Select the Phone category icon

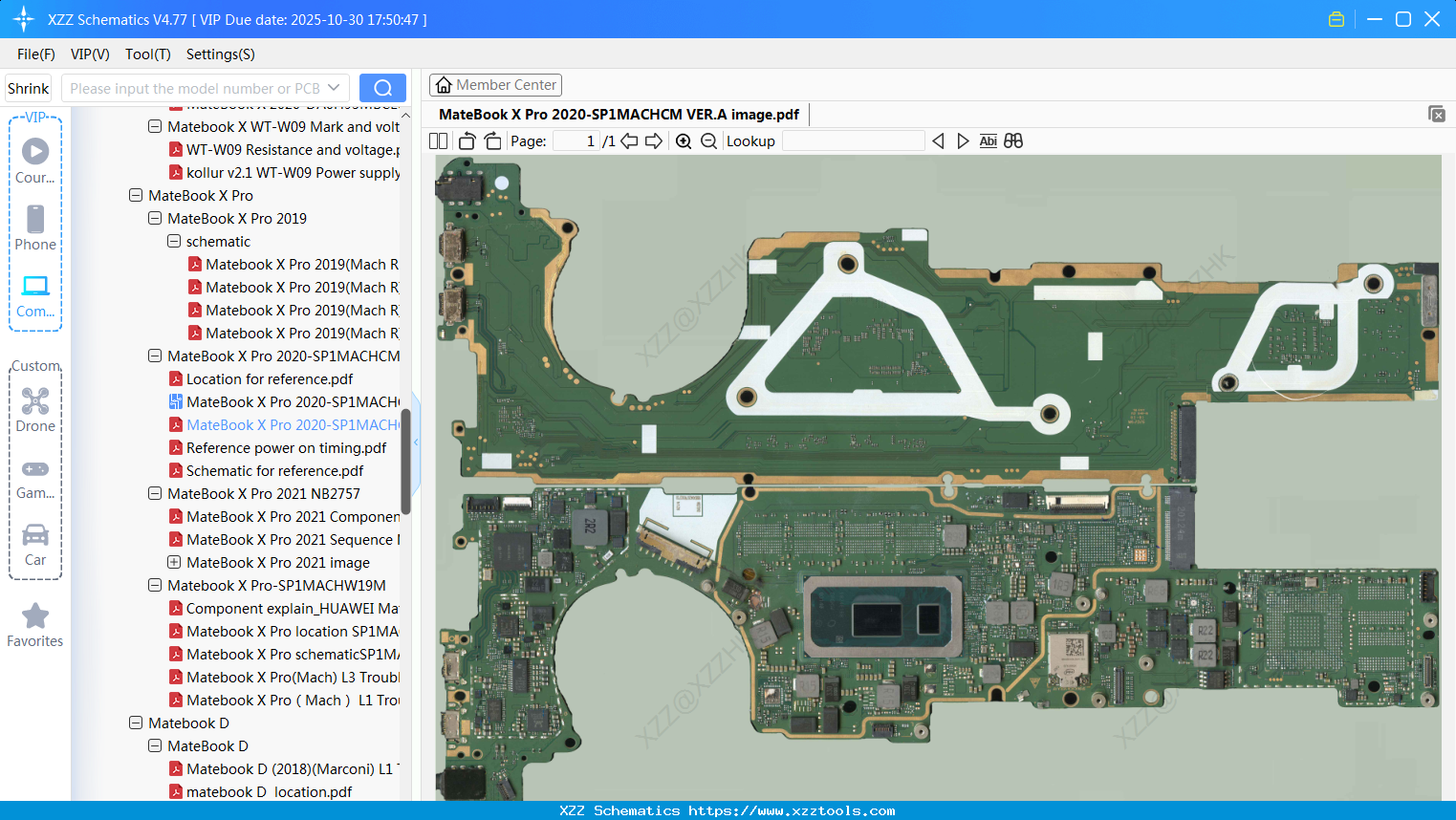pyautogui.click(x=35, y=227)
